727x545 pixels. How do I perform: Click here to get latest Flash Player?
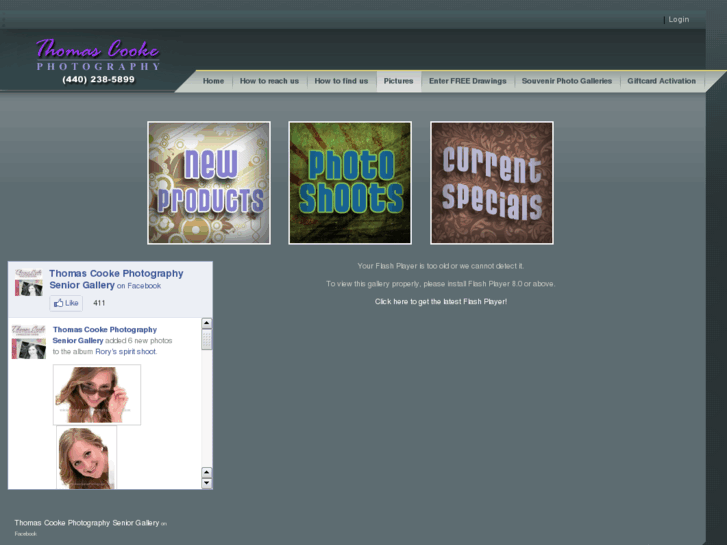441,301
